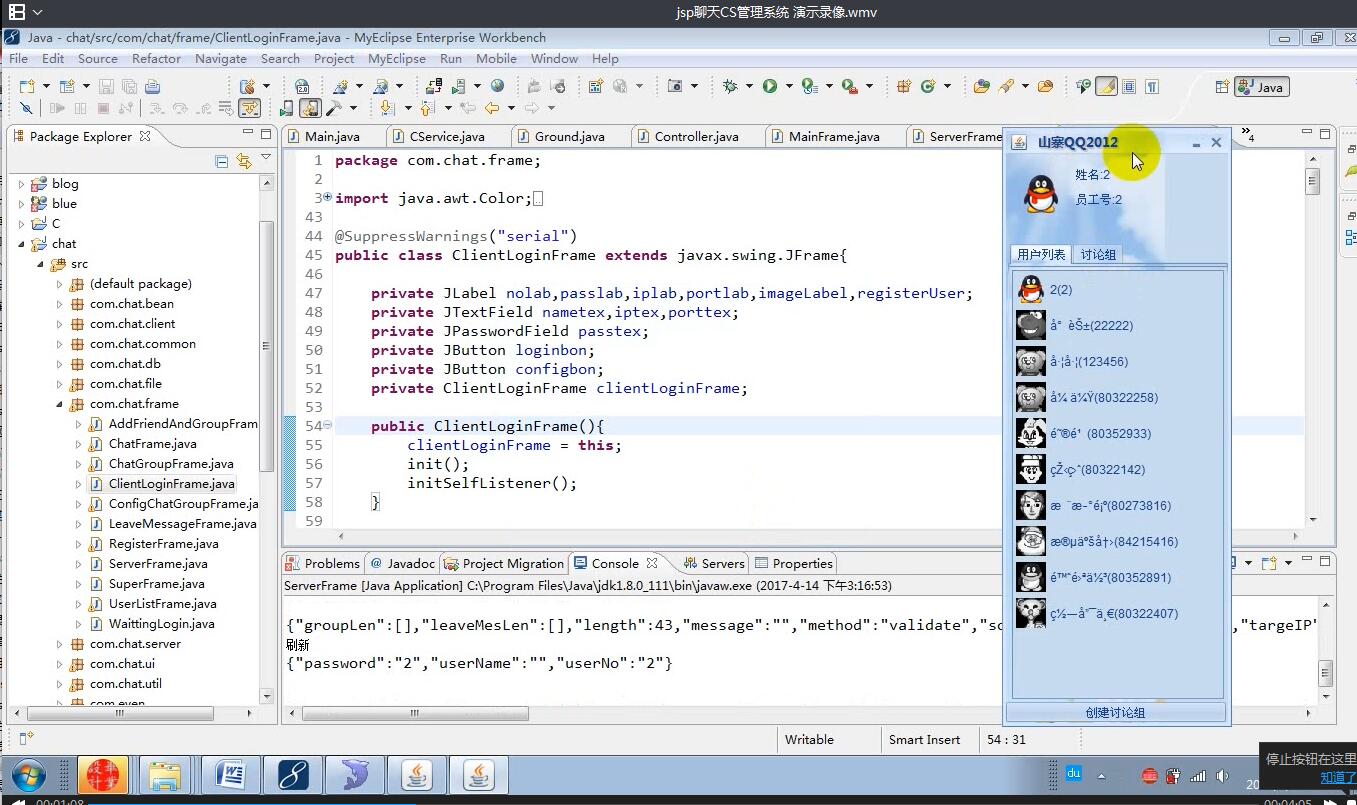Switch to the MainFrame.java editor tab
Screen dimensions: 1357x805
tap(834, 136)
